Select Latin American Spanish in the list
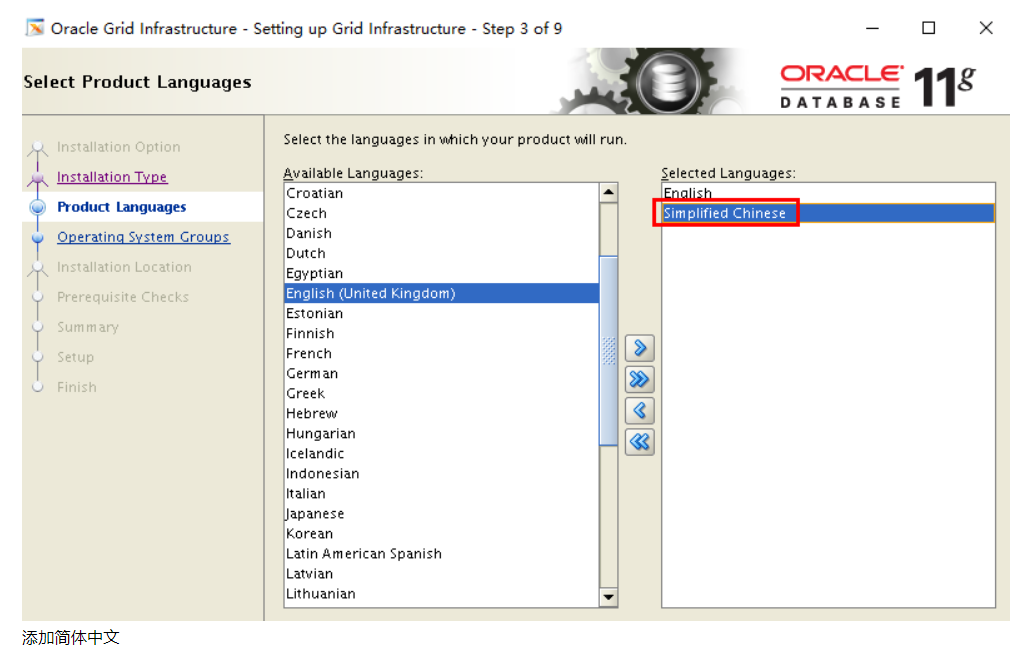Viewport: 1034px width, 659px height. coord(441,553)
